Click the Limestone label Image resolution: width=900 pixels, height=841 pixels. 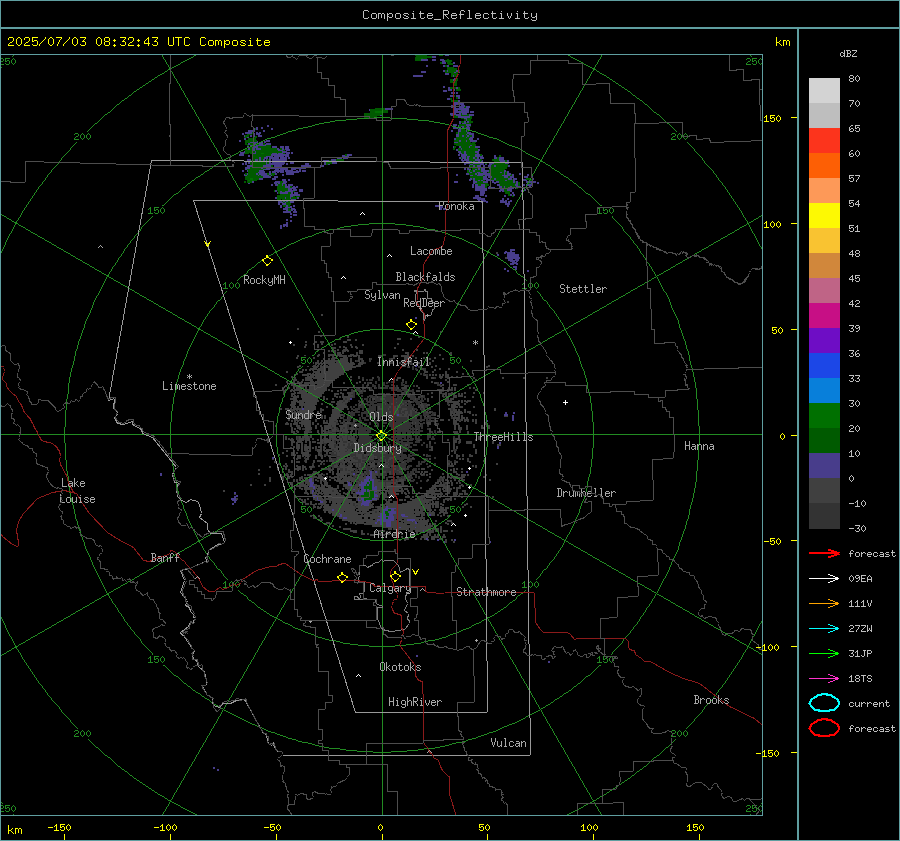coord(189,386)
